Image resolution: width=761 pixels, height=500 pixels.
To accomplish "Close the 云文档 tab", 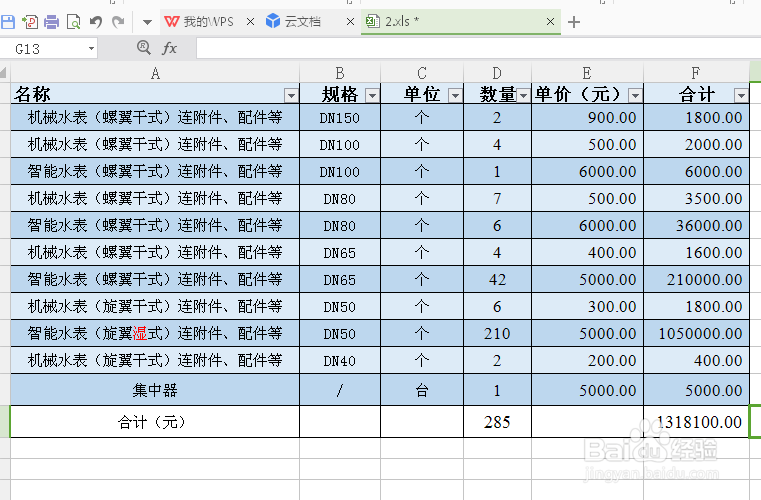I will click(350, 22).
